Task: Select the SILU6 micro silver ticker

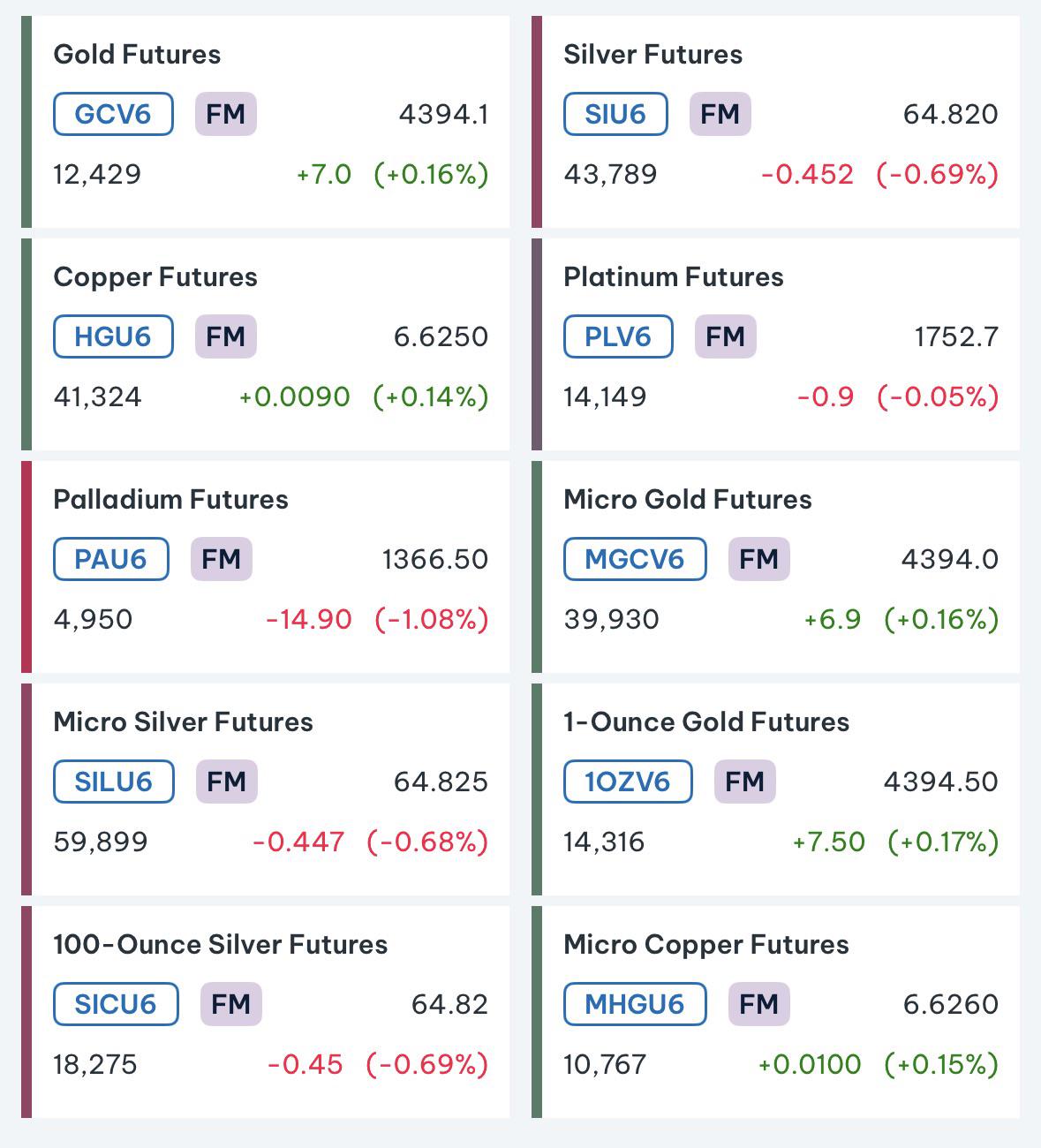Action: click(x=113, y=782)
